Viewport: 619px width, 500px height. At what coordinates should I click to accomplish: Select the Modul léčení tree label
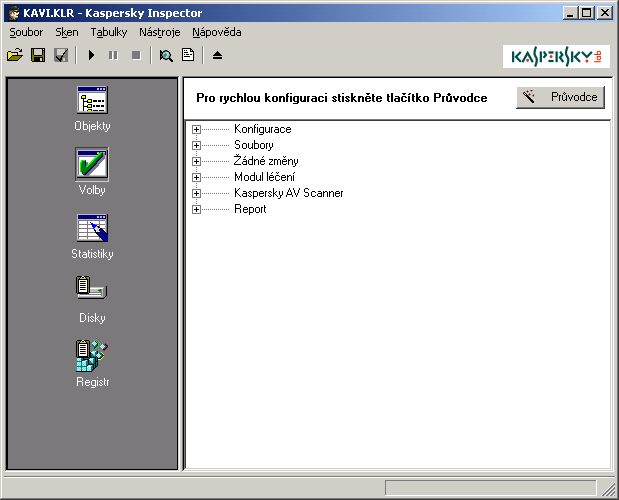click(x=264, y=177)
